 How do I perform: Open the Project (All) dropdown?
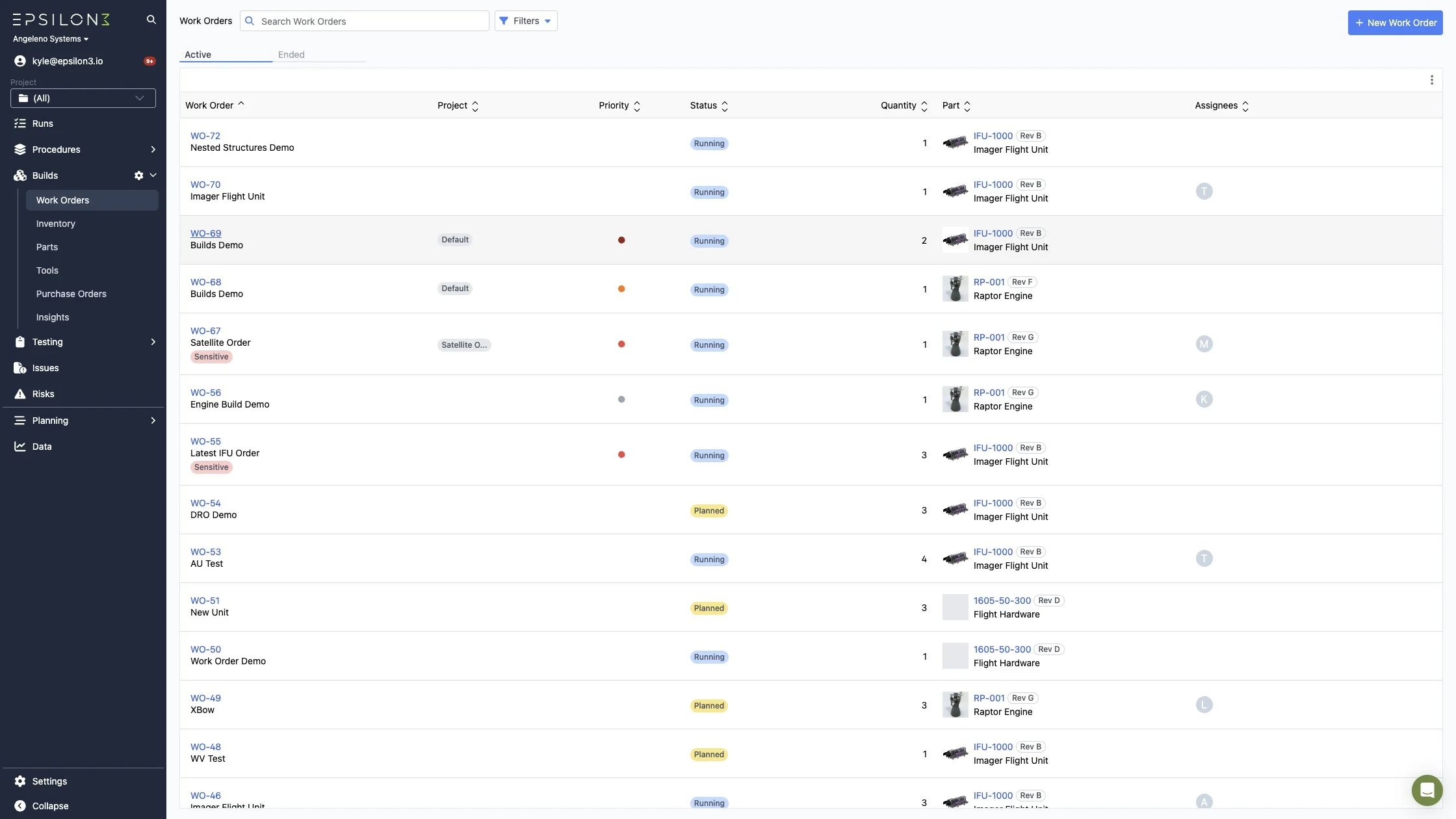pos(83,98)
